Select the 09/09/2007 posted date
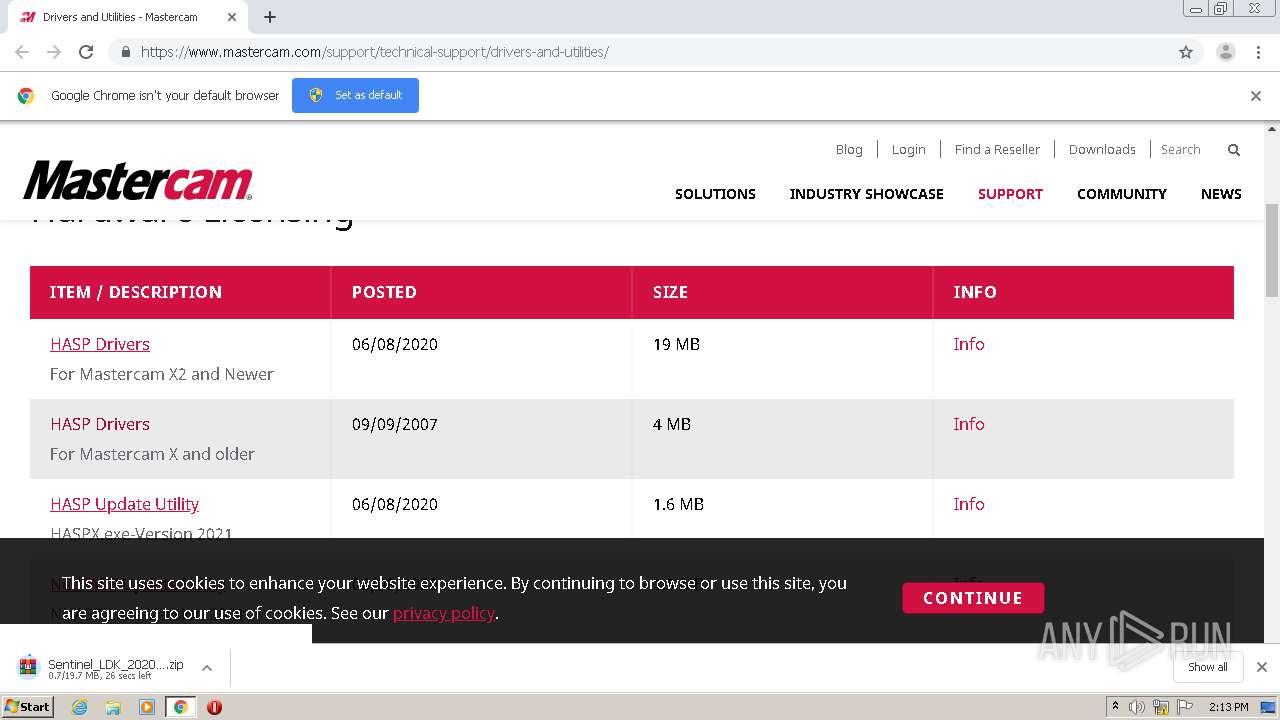This screenshot has width=1280, height=720. coord(395,424)
